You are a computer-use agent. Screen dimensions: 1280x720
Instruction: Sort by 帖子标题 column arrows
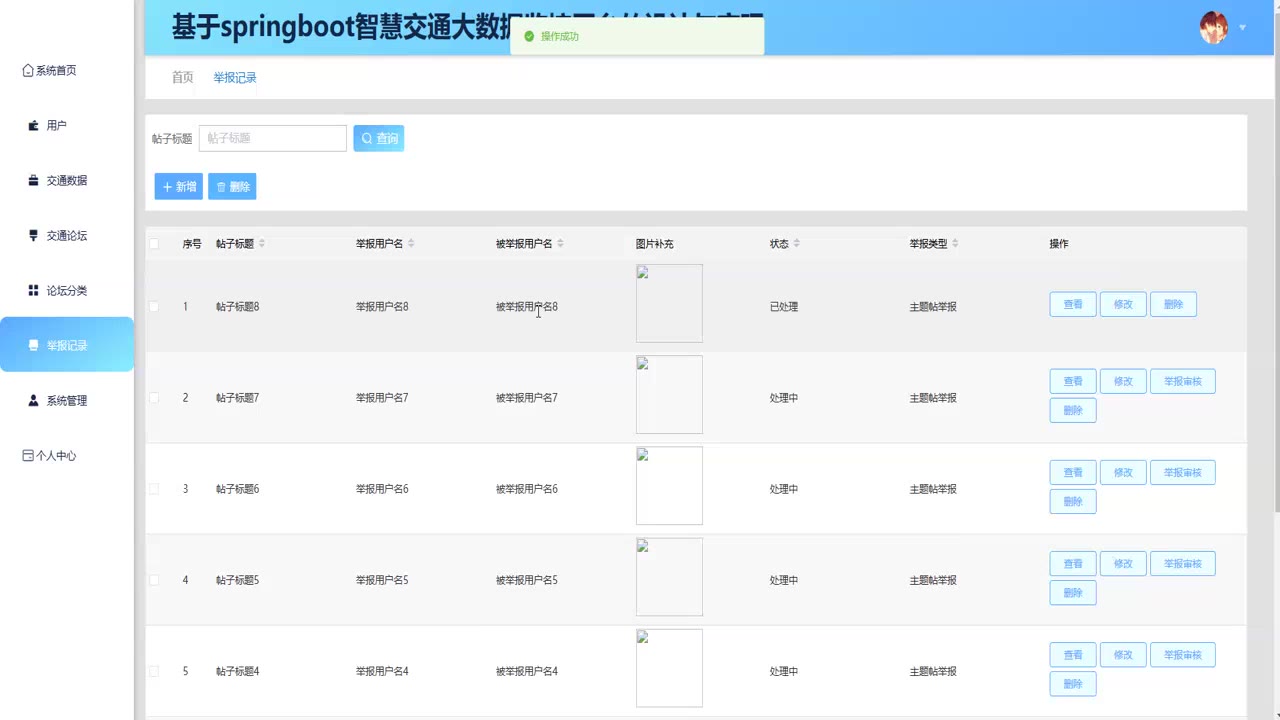(x=262, y=244)
